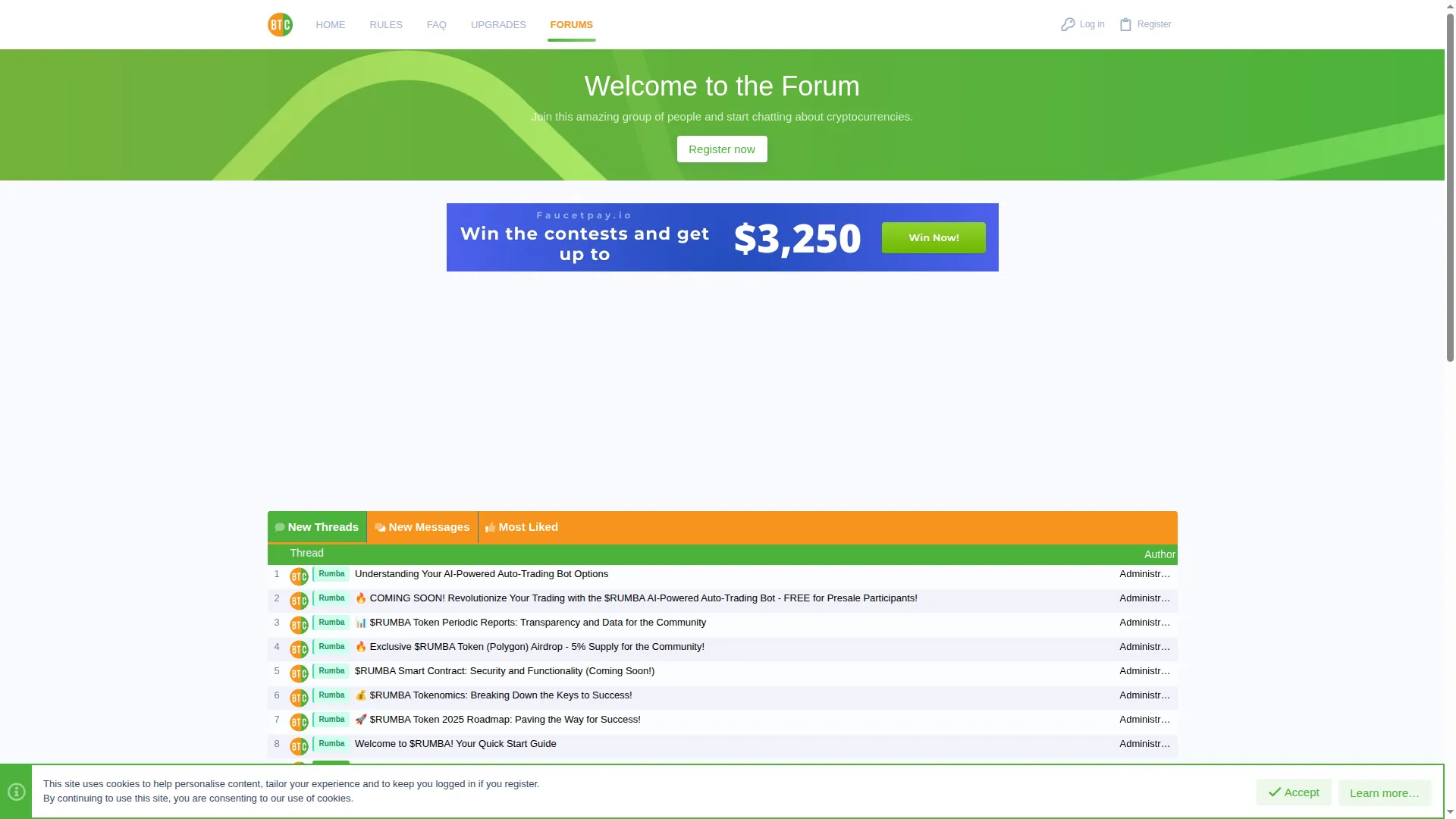Click Rumba tag on Quick Start Guide thread
1456x819 pixels.
[331, 744]
